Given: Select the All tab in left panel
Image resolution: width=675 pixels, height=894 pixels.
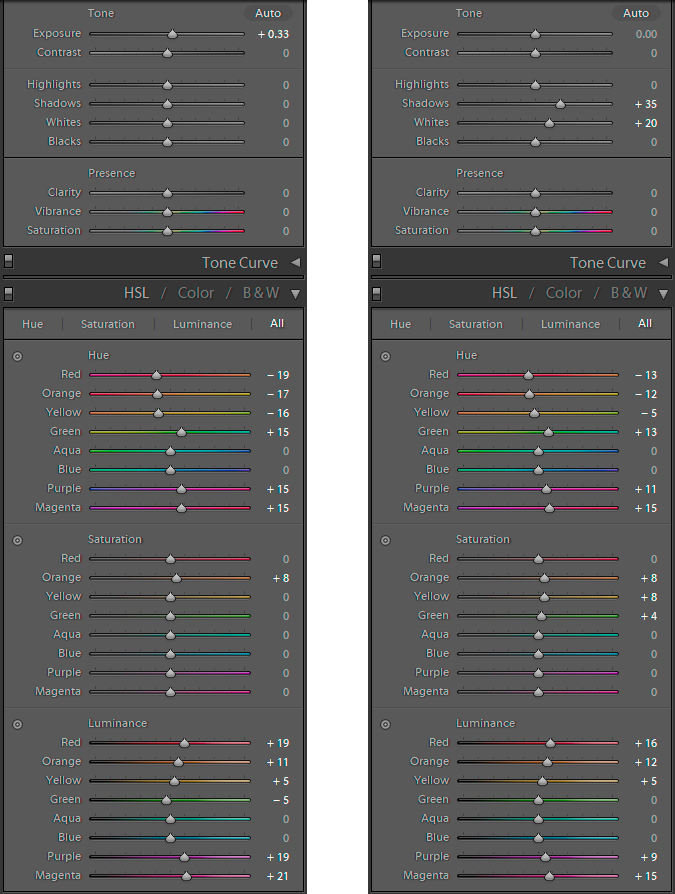Looking at the screenshot, I should point(277,323).
